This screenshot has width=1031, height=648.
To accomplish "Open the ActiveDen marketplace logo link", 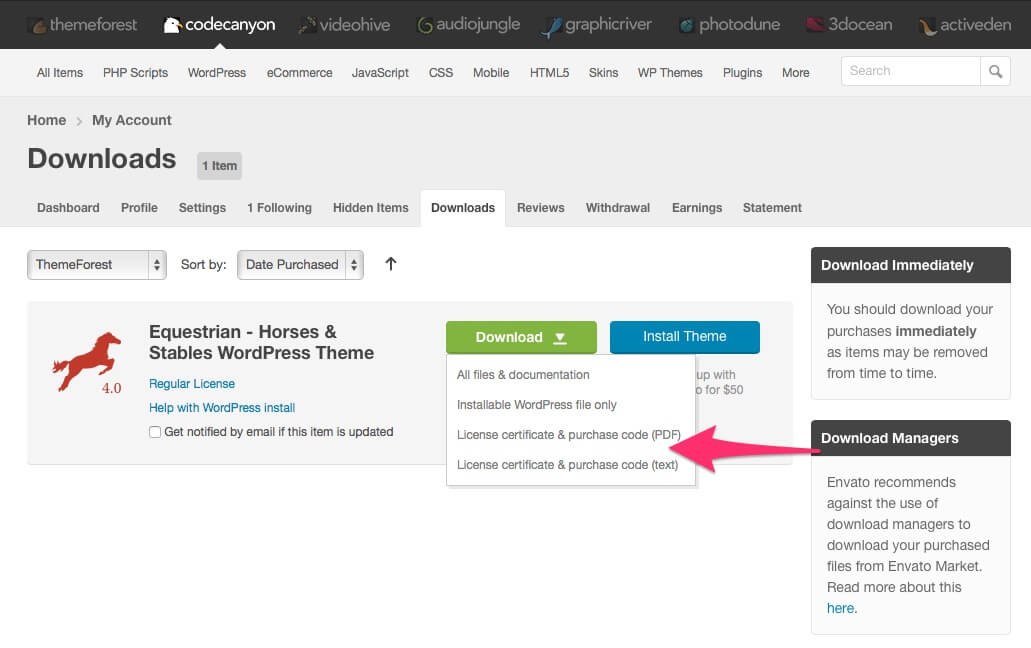I will (x=965, y=25).
